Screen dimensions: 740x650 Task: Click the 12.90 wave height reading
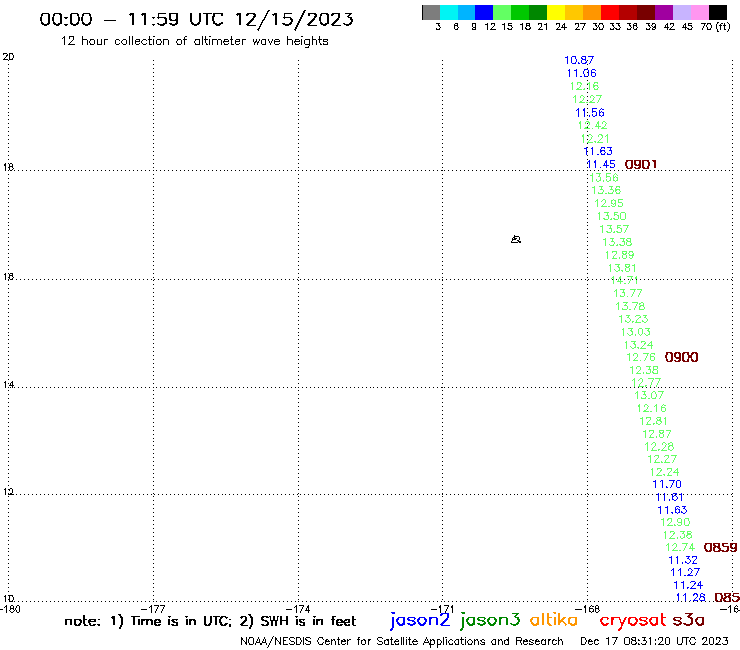click(x=675, y=522)
